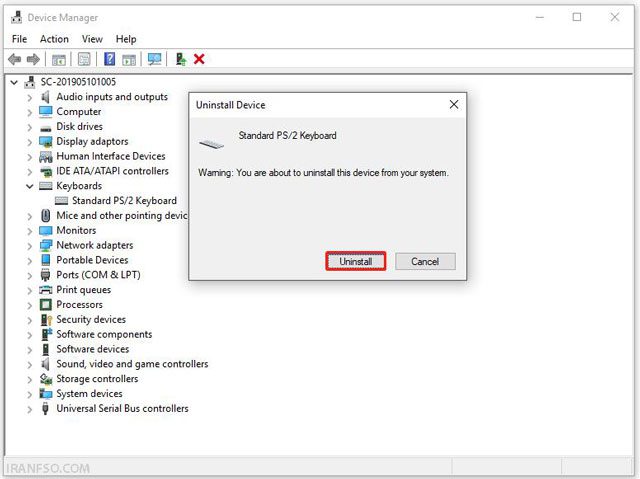Open the Action menu

click(54, 39)
